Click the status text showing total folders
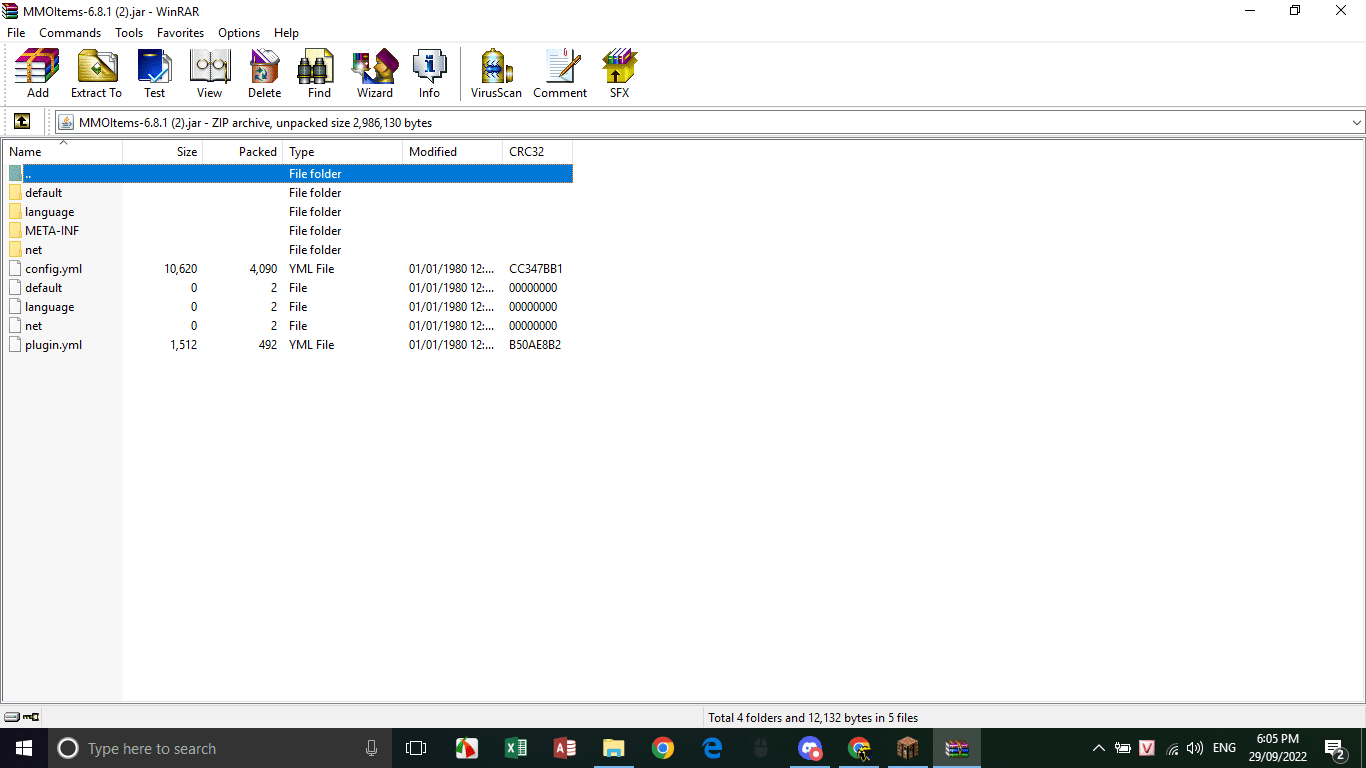The width and height of the screenshot is (1366, 768). pos(813,718)
